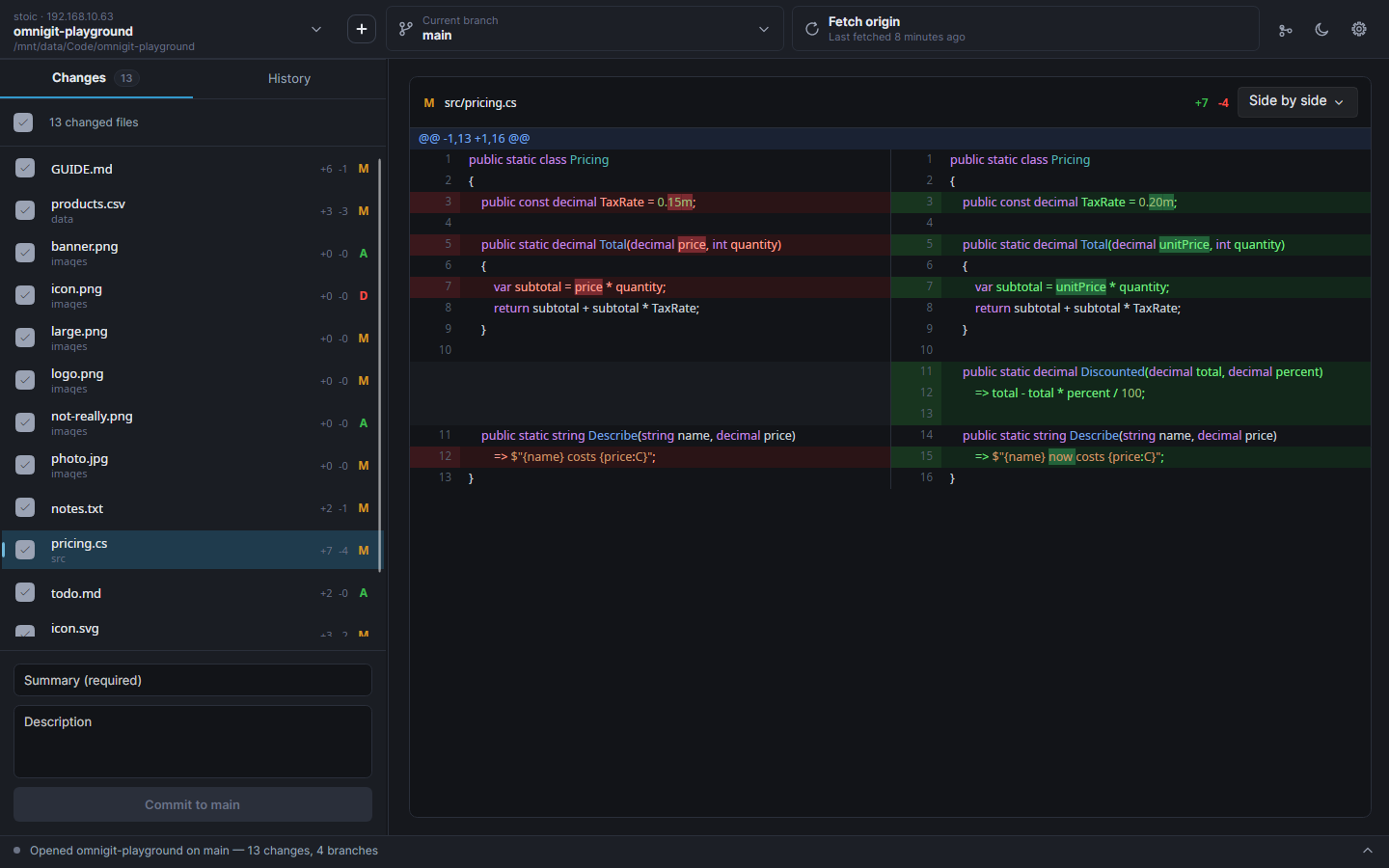
Task: Select the large.png file row
Action: click(191, 338)
